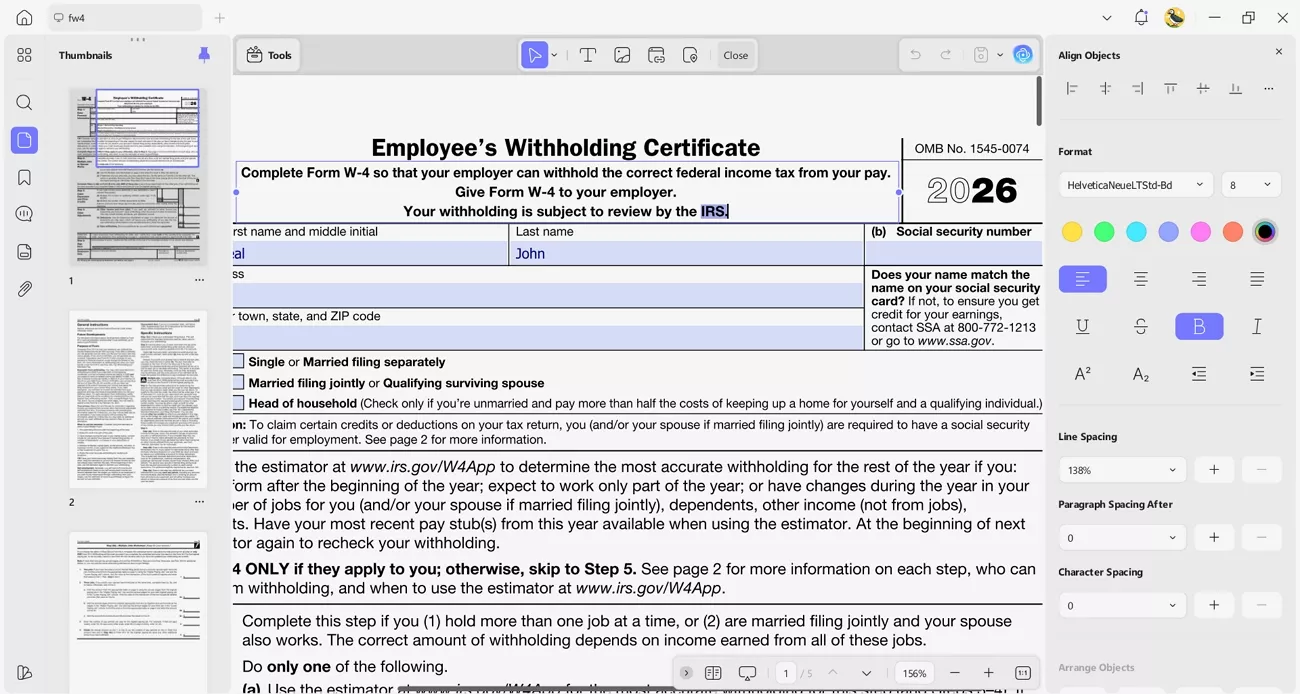Toggle Bold formatting button
The height and width of the screenshot is (694, 1300).
tap(1199, 326)
